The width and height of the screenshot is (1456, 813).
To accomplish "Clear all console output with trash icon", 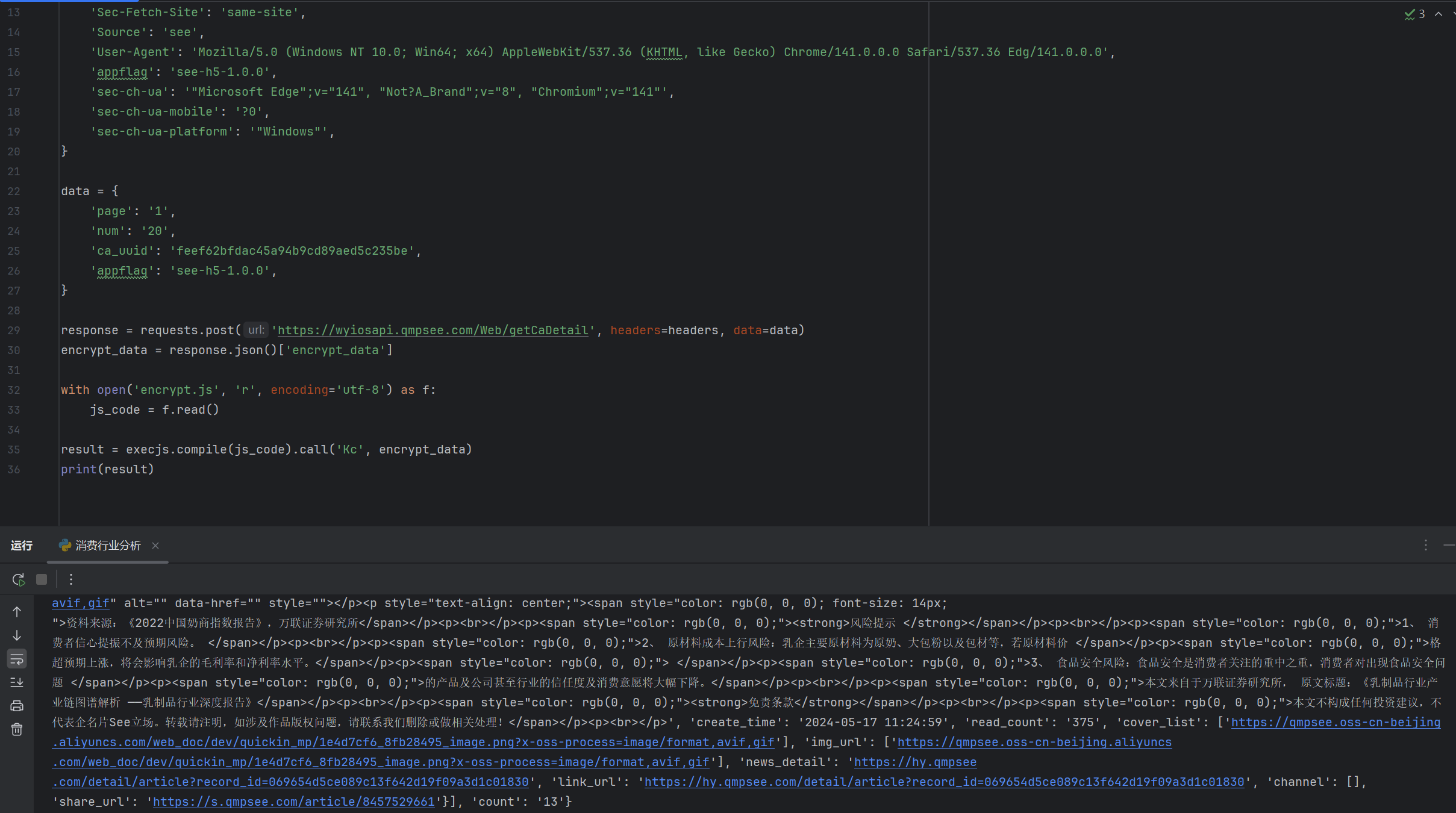I will coord(17,729).
